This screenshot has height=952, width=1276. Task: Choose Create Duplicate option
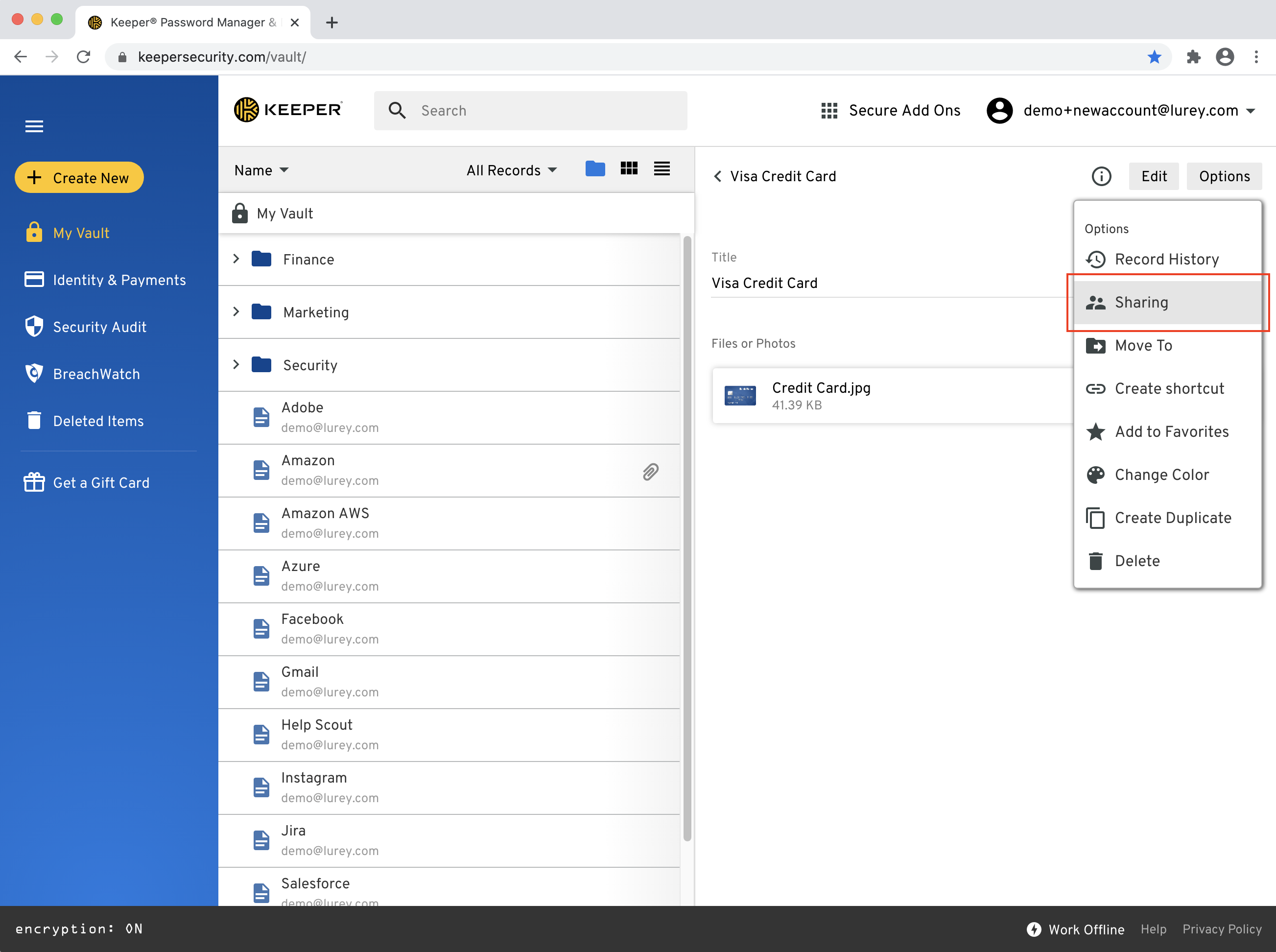click(1168, 518)
